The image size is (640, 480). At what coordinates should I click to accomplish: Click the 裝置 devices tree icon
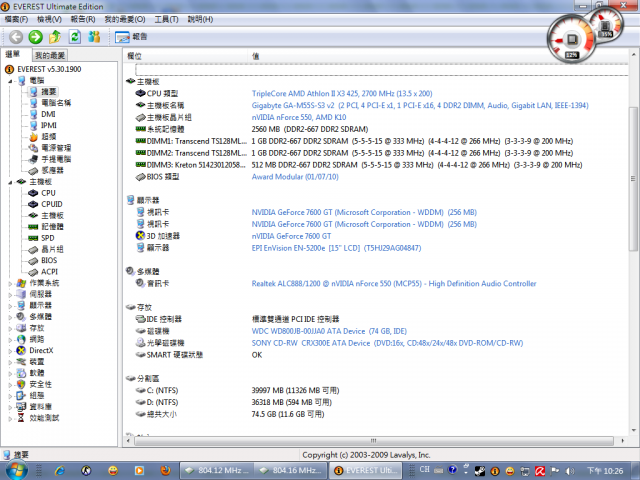point(21,362)
